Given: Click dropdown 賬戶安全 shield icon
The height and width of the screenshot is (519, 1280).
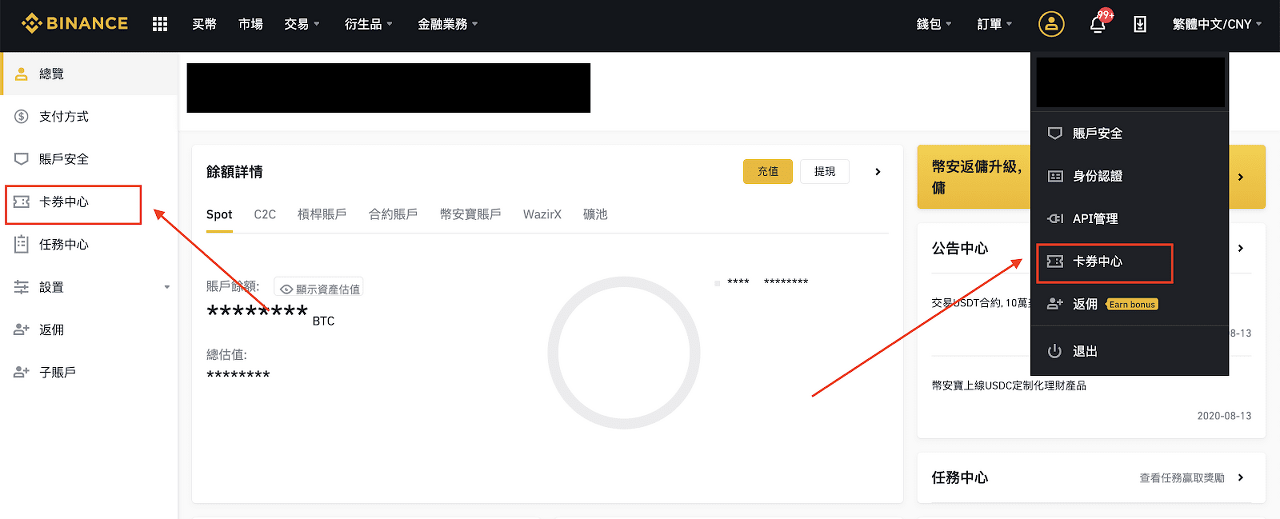Looking at the screenshot, I should coord(1054,133).
